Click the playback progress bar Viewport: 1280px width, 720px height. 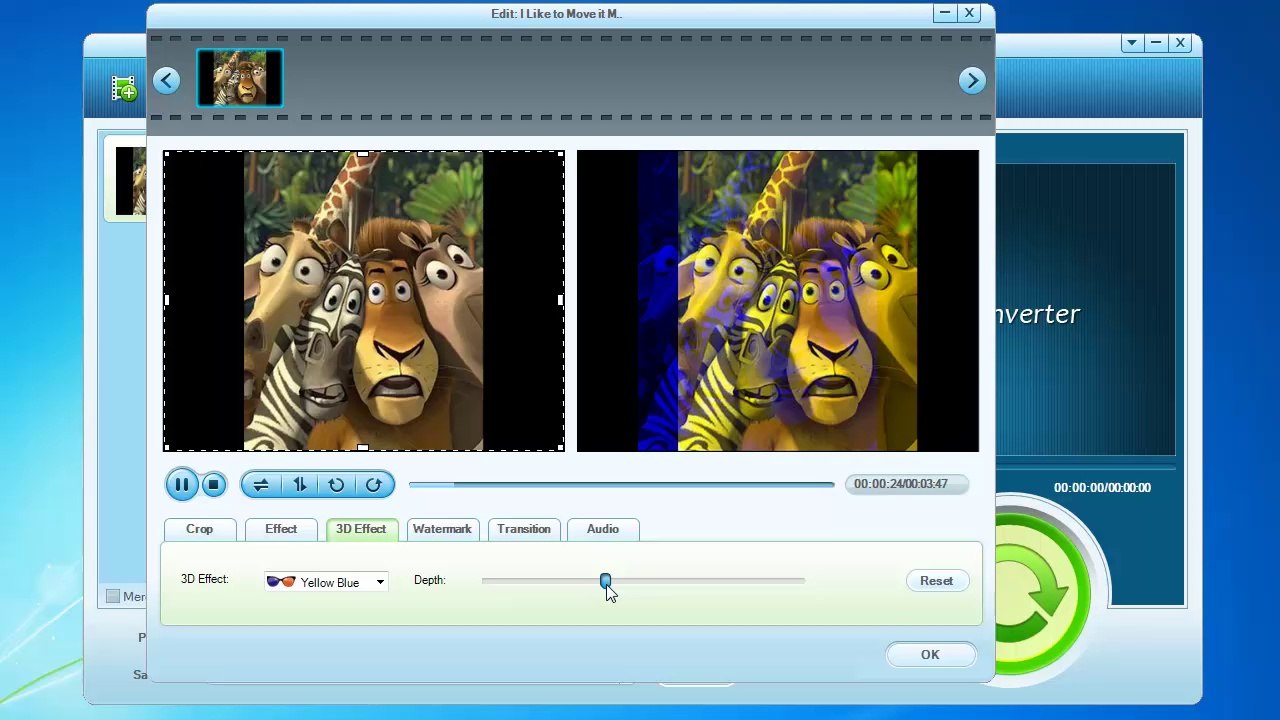point(621,484)
